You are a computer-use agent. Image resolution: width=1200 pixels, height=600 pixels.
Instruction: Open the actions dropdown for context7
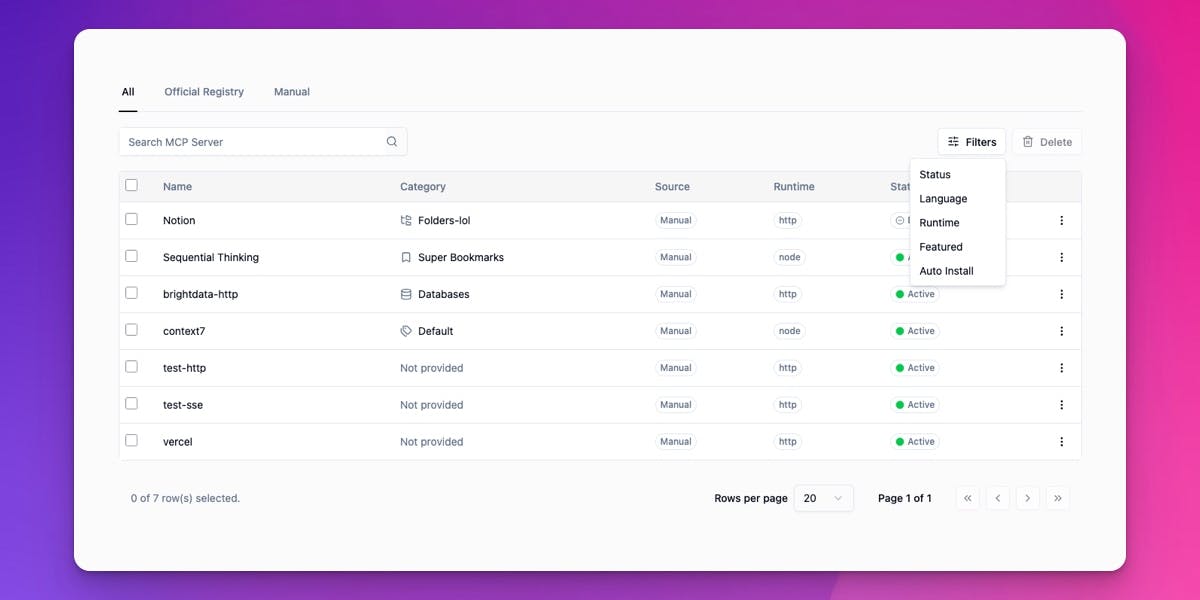tap(1062, 330)
